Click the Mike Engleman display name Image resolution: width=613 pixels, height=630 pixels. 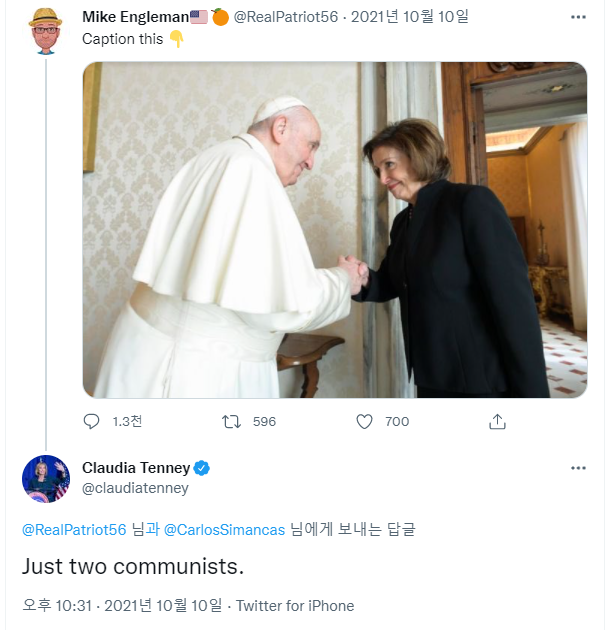coord(134,17)
